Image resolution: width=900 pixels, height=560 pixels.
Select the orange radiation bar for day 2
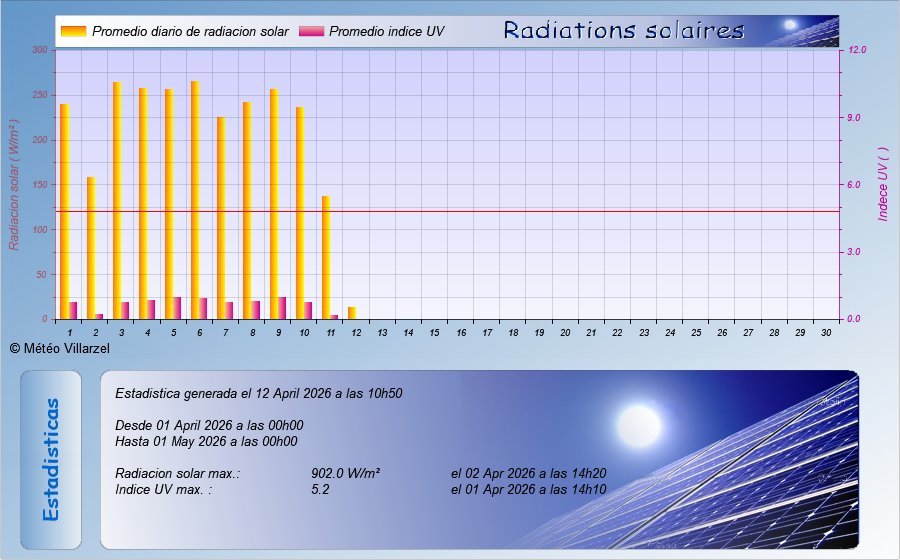click(x=90, y=248)
